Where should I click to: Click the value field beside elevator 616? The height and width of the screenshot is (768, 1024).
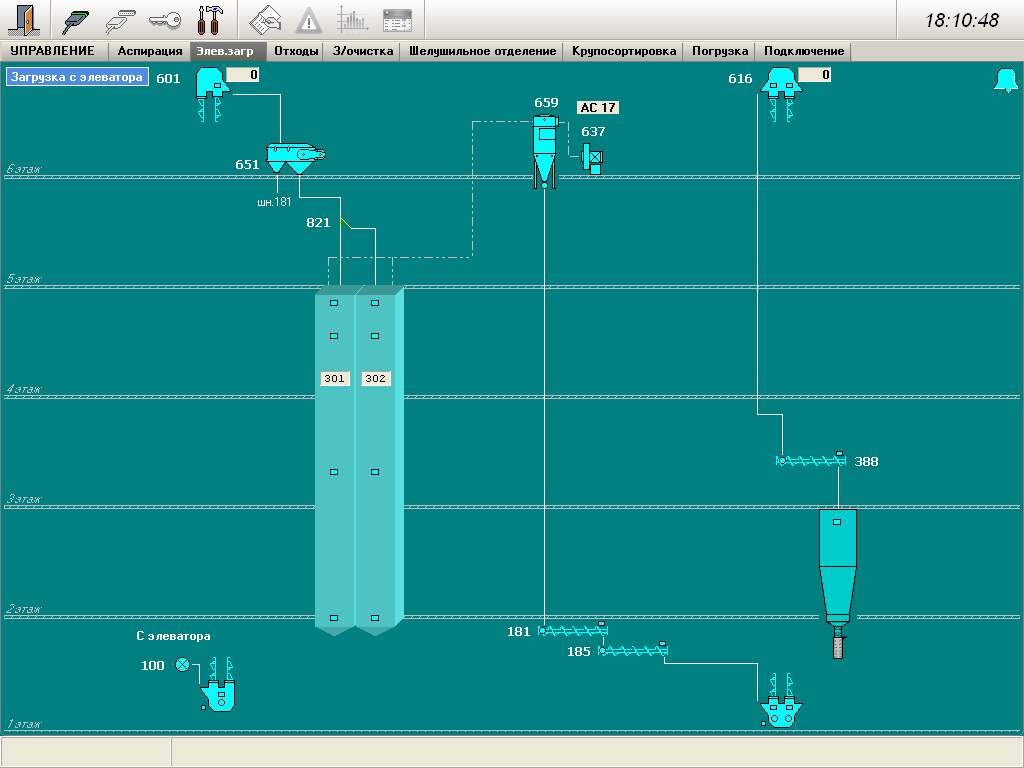tap(813, 75)
